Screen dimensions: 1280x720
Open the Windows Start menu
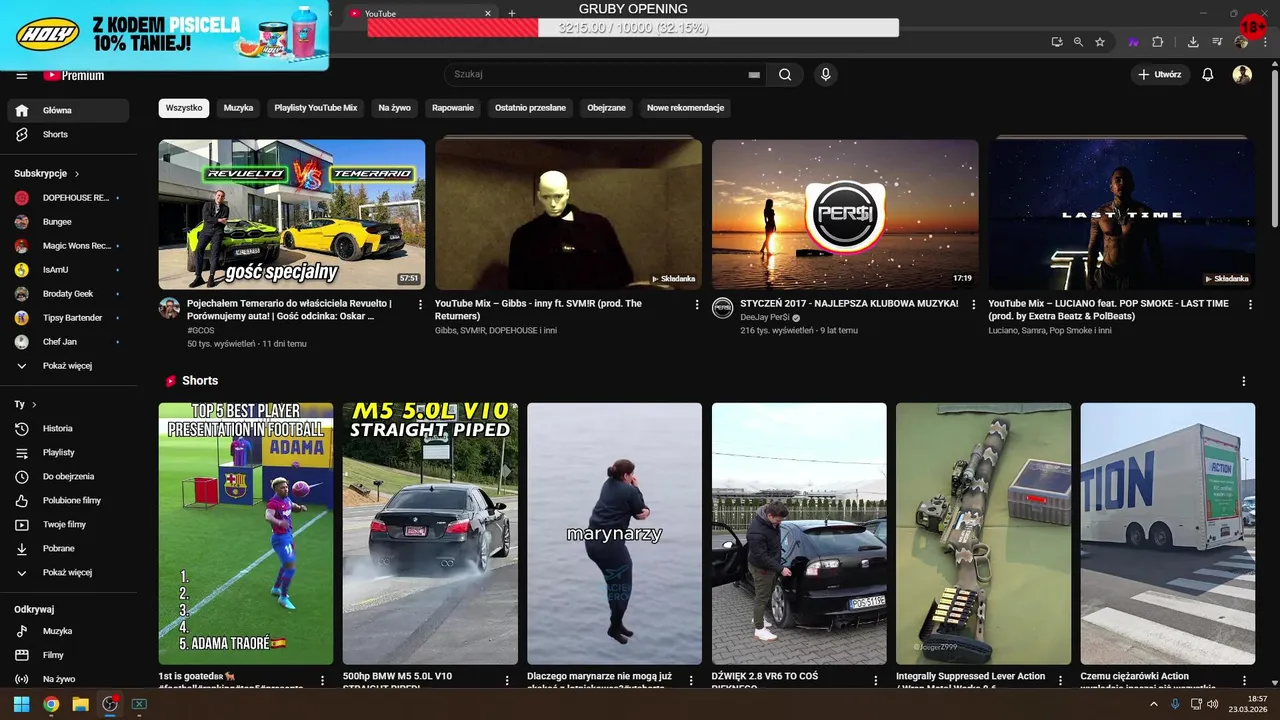[21, 704]
